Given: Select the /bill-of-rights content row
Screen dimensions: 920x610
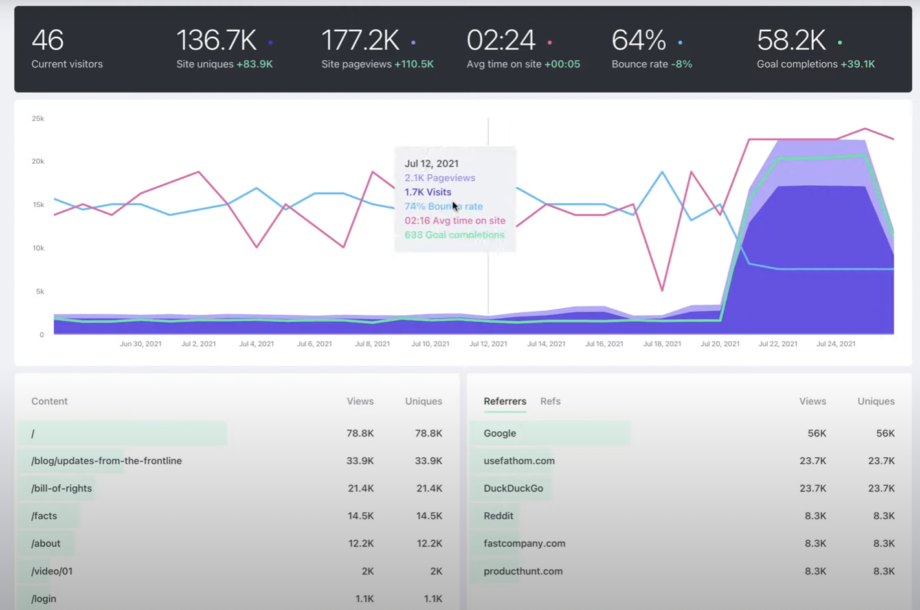Looking at the screenshot, I should [69, 488].
